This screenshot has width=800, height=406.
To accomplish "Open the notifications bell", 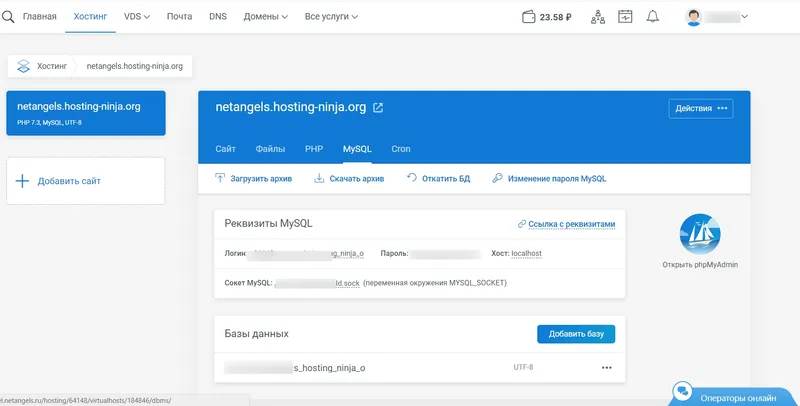I will coord(653,16).
